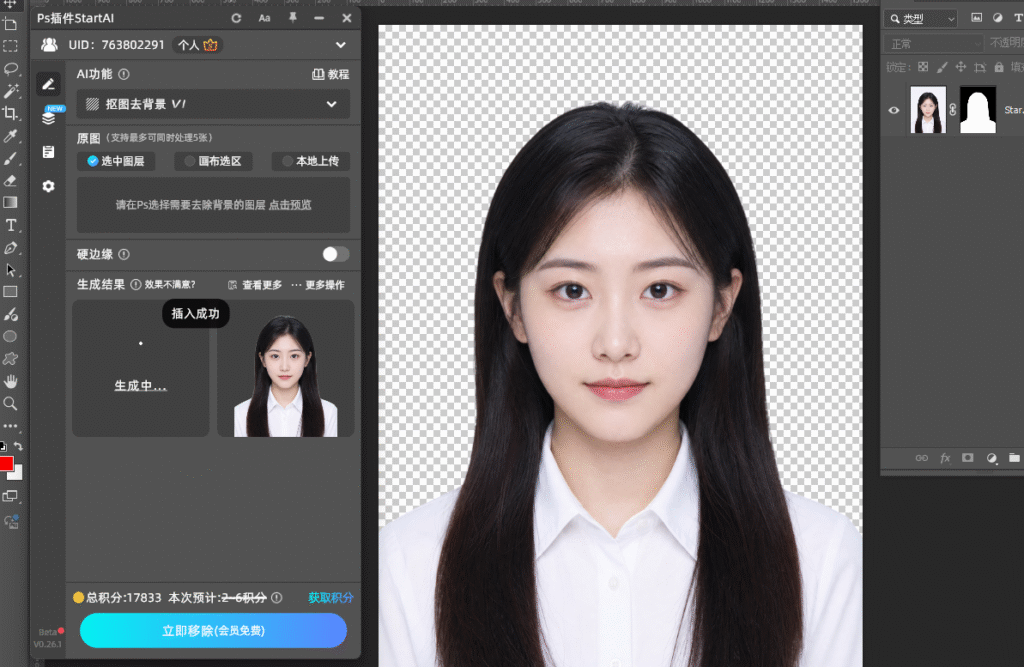The width and height of the screenshot is (1024, 667).
Task: Select the Rectangular Marquee tool
Action: [10, 46]
